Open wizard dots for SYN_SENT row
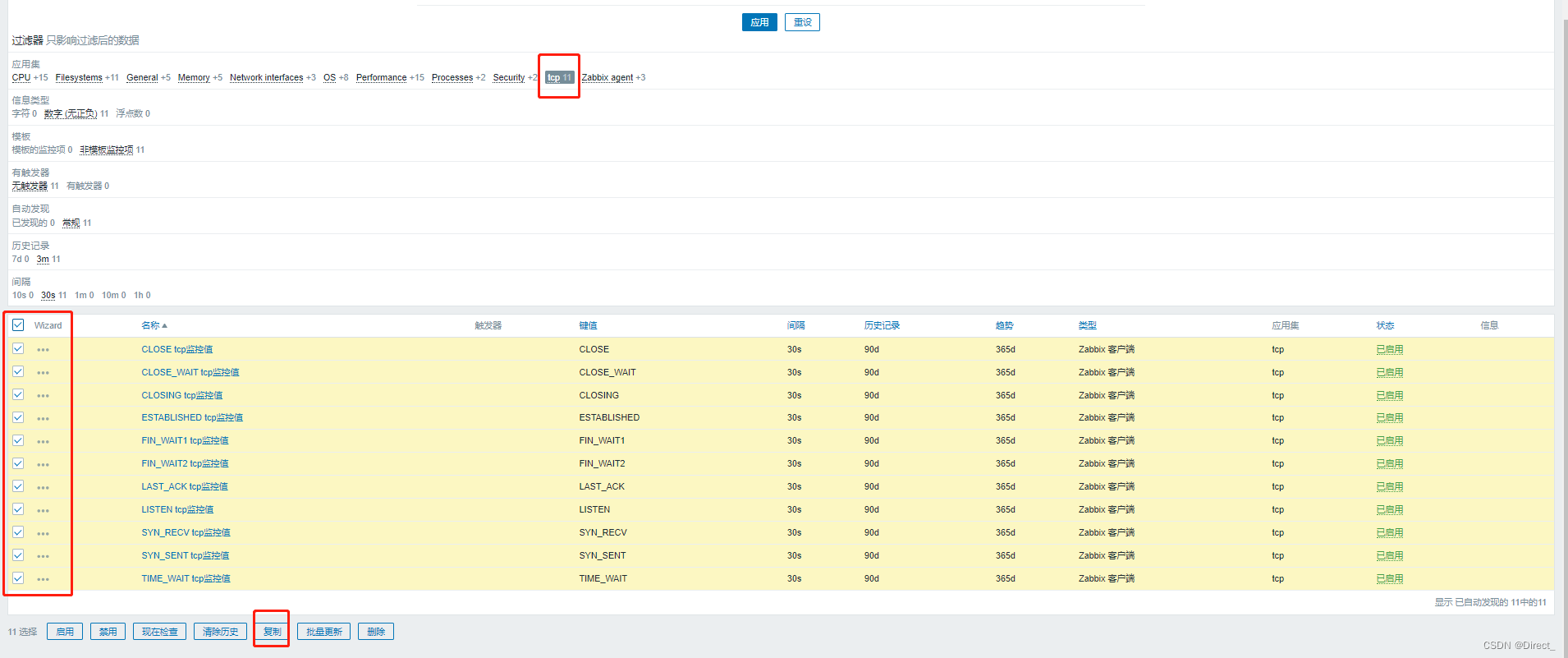This screenshot has width=1568, height=658. pos(43,557)
